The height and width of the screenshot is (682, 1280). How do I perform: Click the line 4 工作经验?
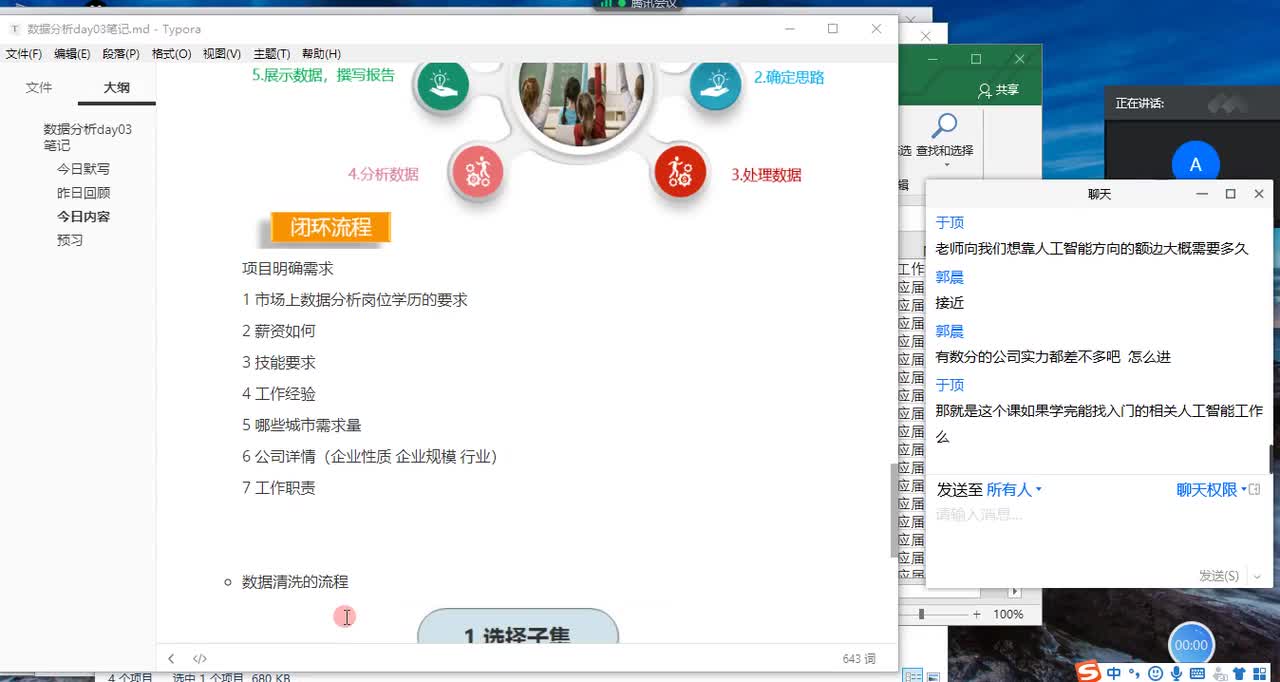[279, 394]
